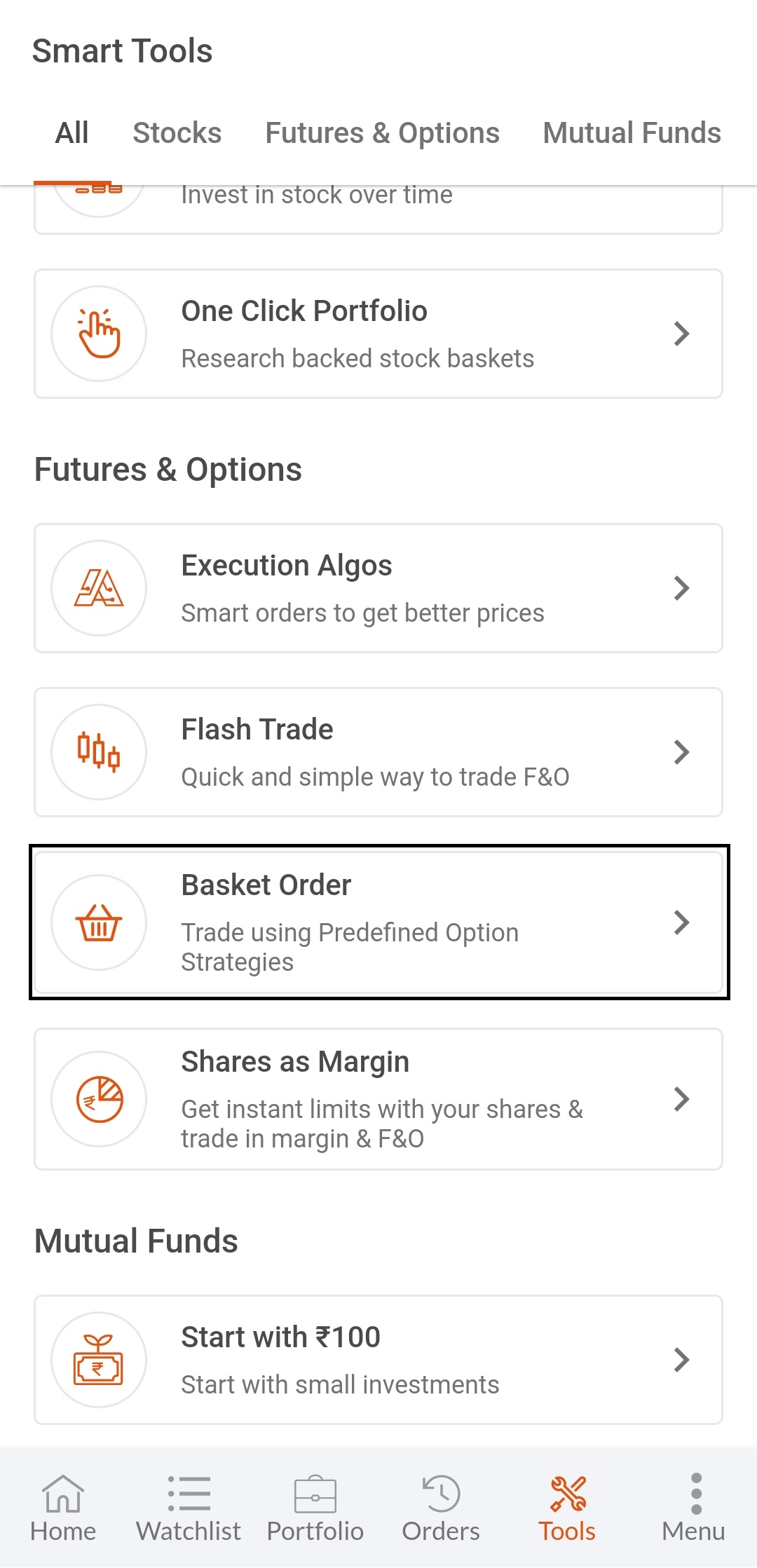Tap the Execution Algos icon

point(99,588)
